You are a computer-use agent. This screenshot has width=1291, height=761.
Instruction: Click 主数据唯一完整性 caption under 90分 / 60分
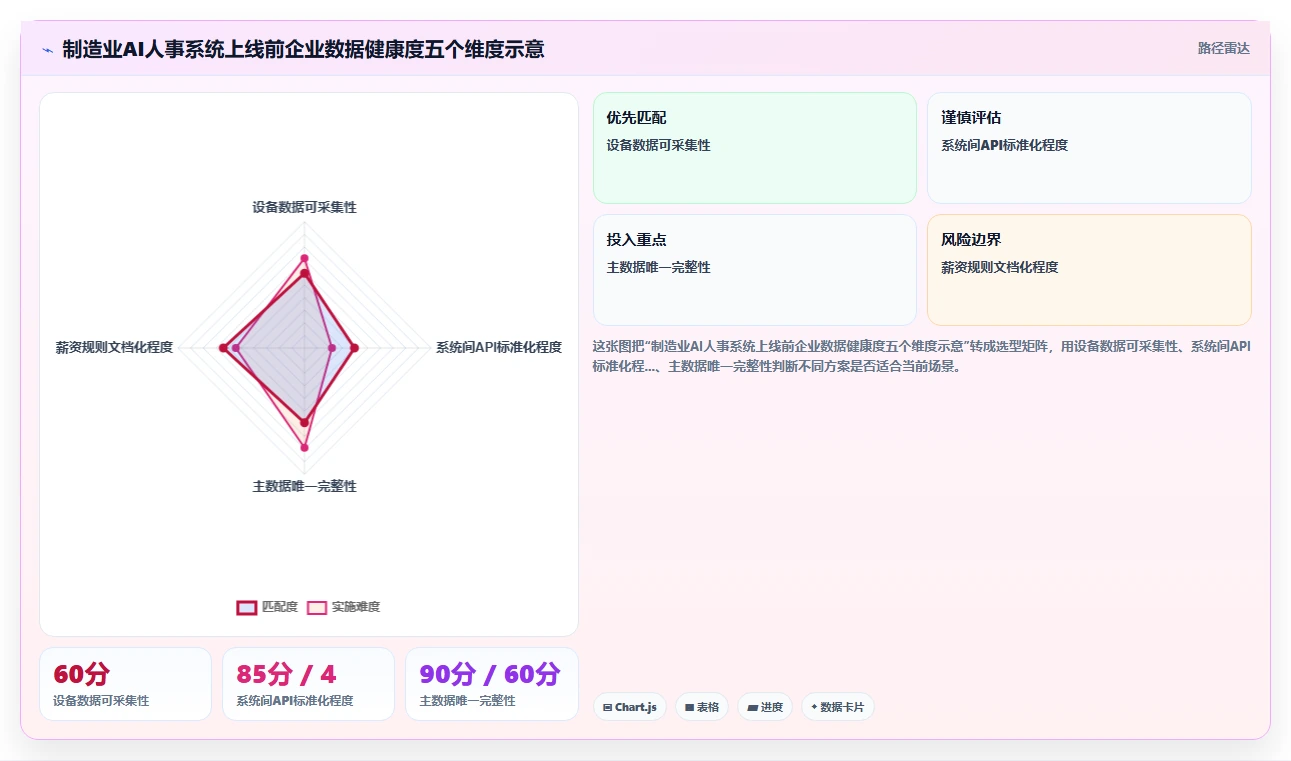click(x=467, y=701)
